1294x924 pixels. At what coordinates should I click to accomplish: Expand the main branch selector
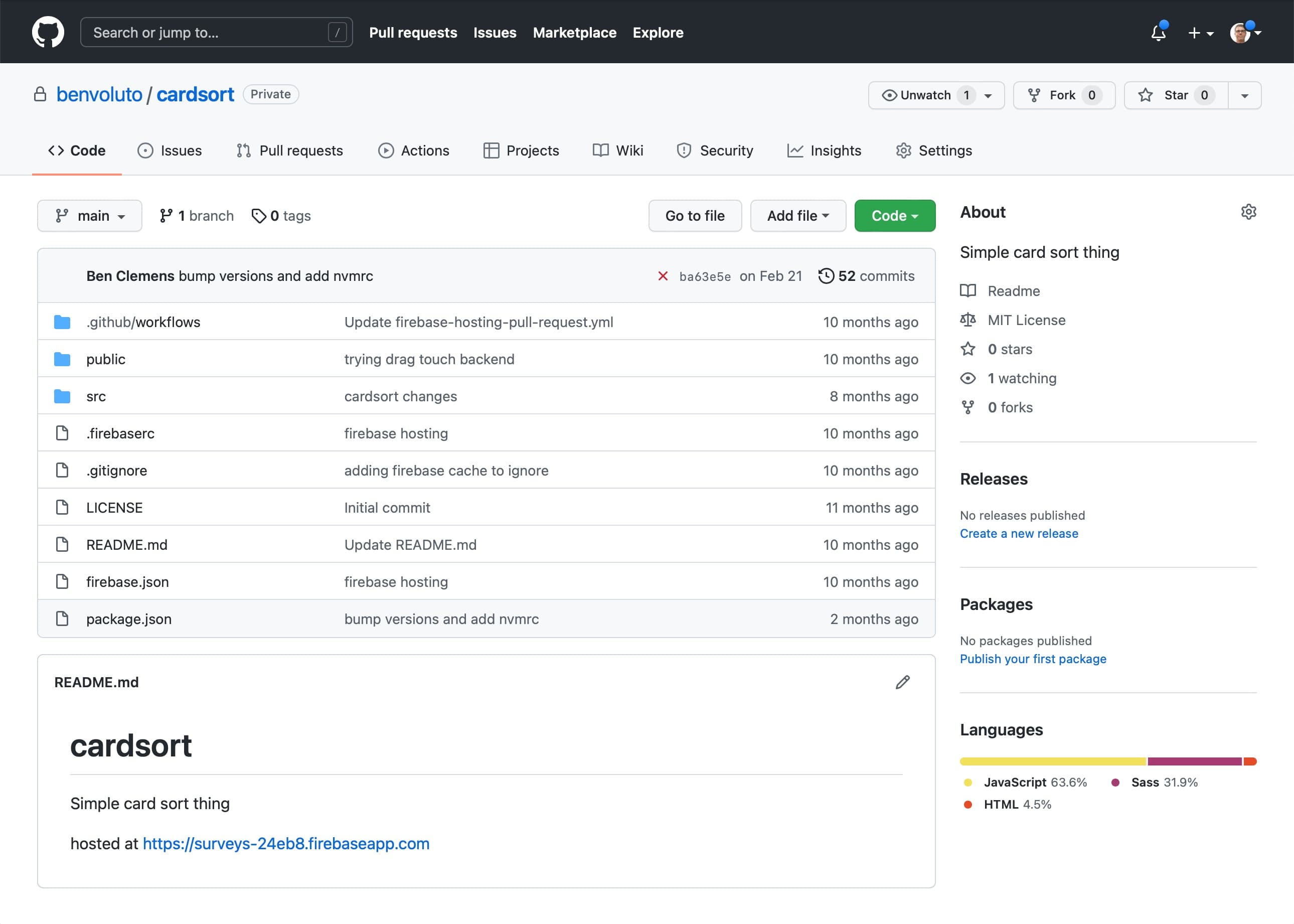pyautogui.click(x=89, y=216)
